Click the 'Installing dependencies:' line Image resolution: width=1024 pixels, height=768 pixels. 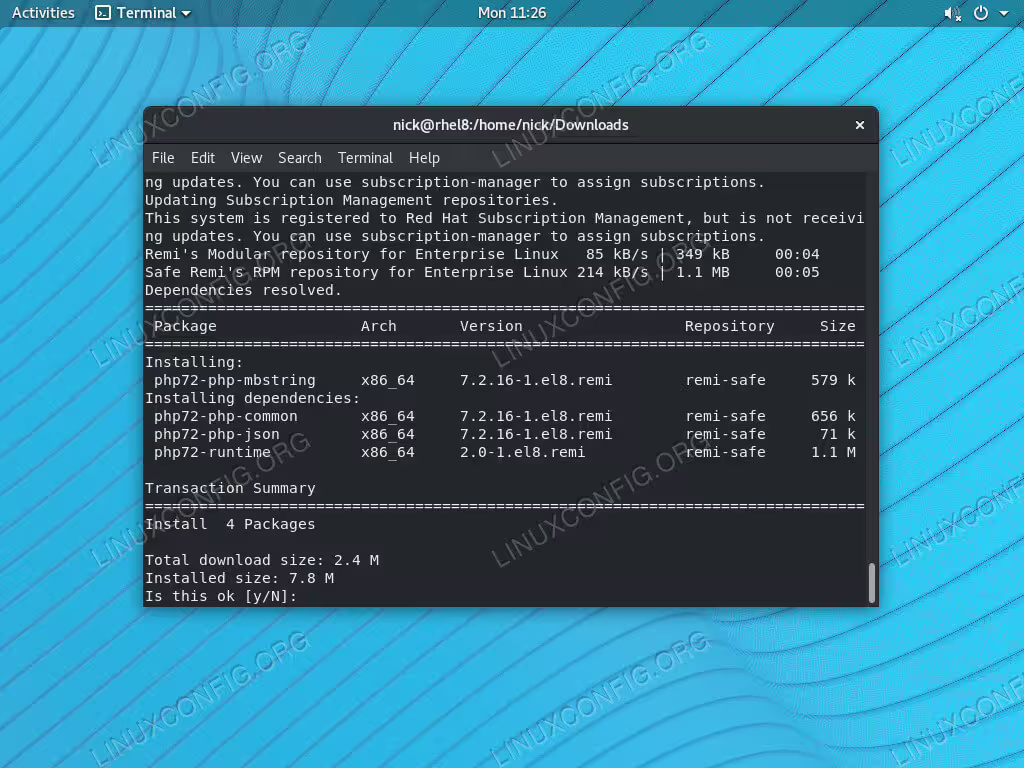point(252,398)
